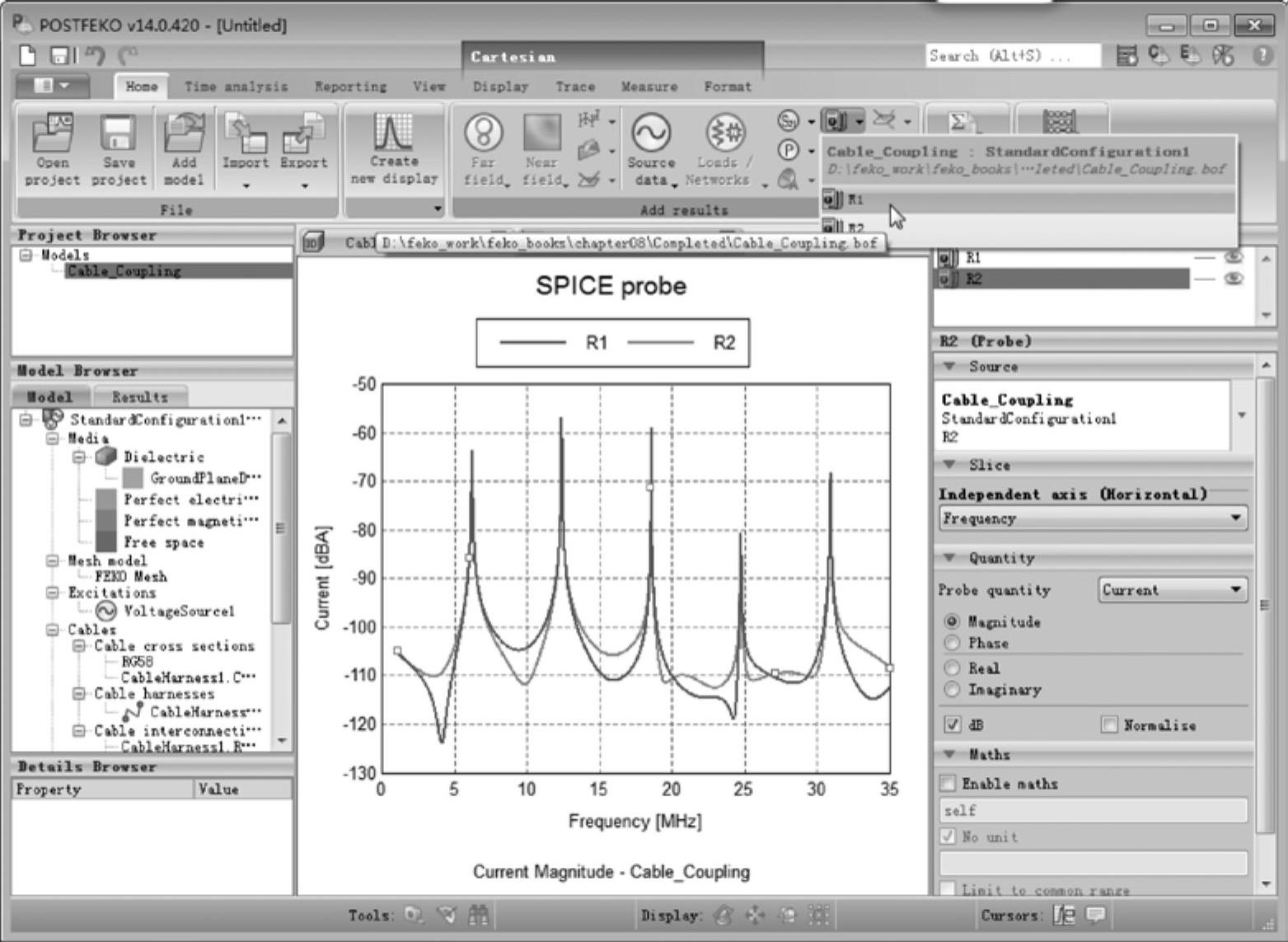This screenshot has height=942, width=1288.
Task: Click the new file icon in quick access toolbar
Action: click(x=28, y=56)
